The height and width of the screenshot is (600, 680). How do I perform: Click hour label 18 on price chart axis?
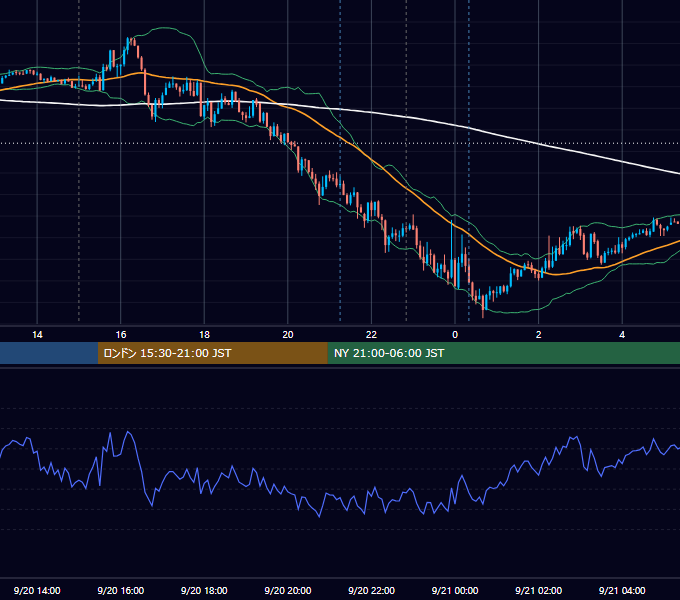[204, 335]
